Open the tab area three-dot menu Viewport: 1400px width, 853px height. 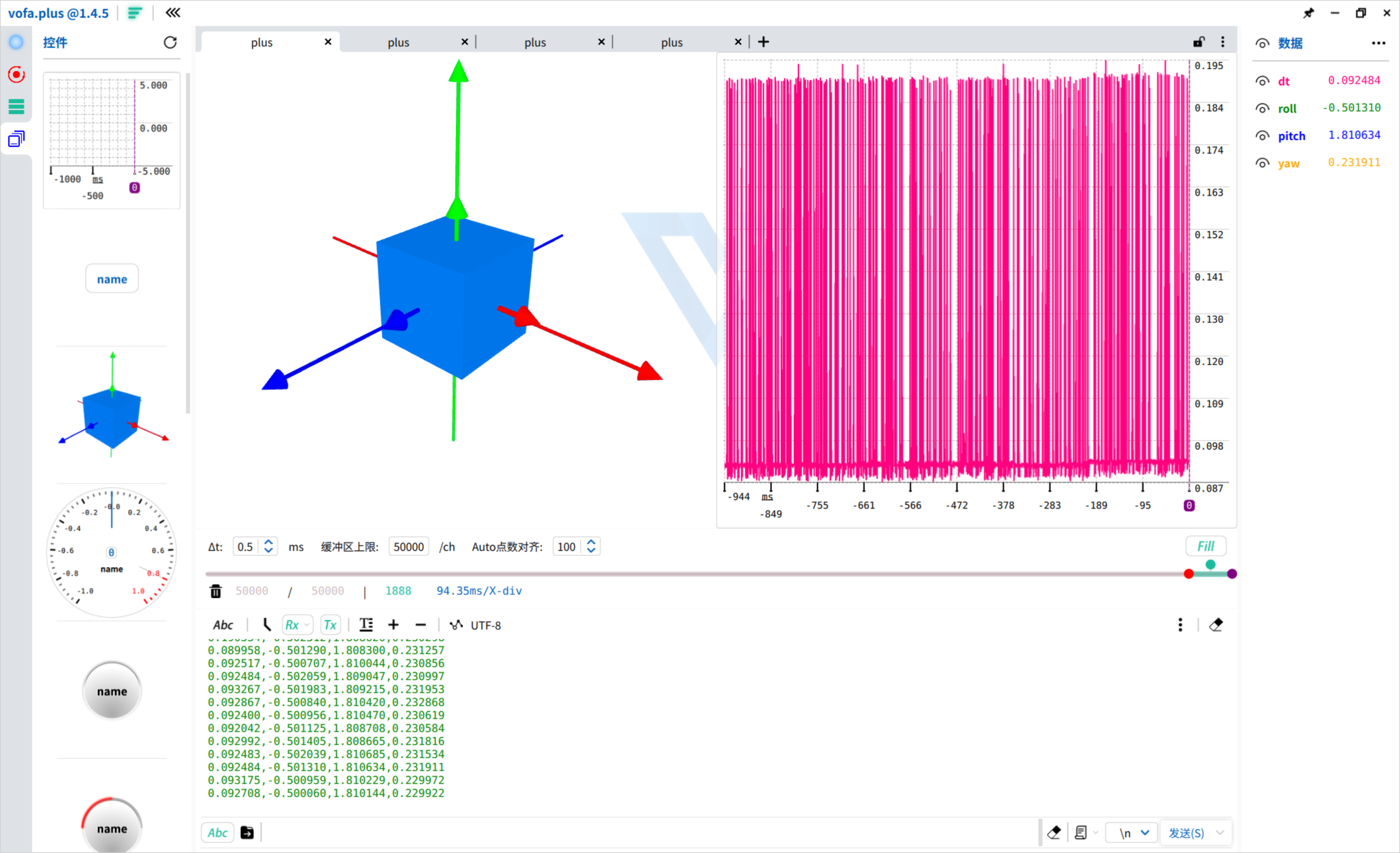coord(1223,42)
